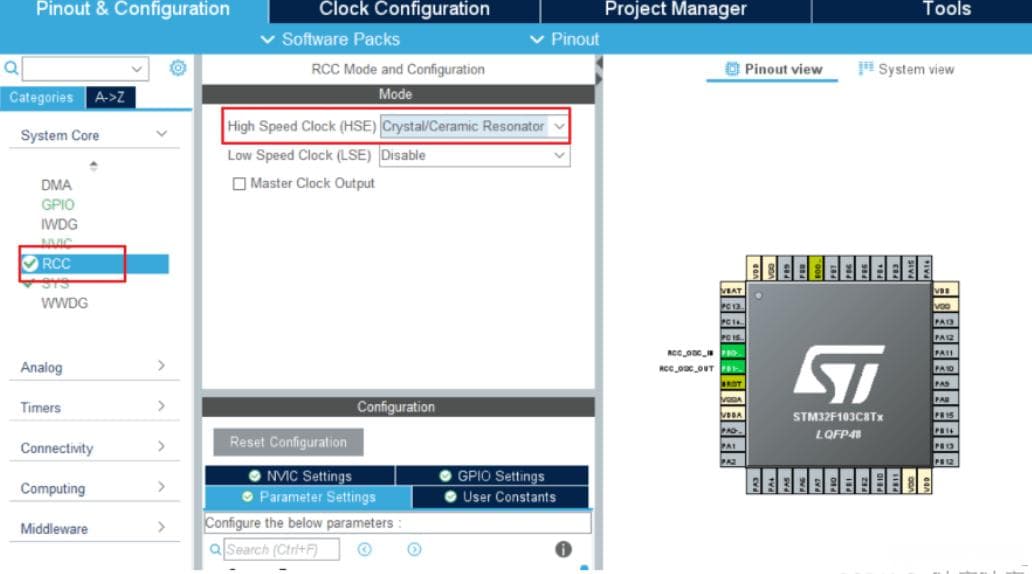Click the ST logo on the chip

click(838, 374)
